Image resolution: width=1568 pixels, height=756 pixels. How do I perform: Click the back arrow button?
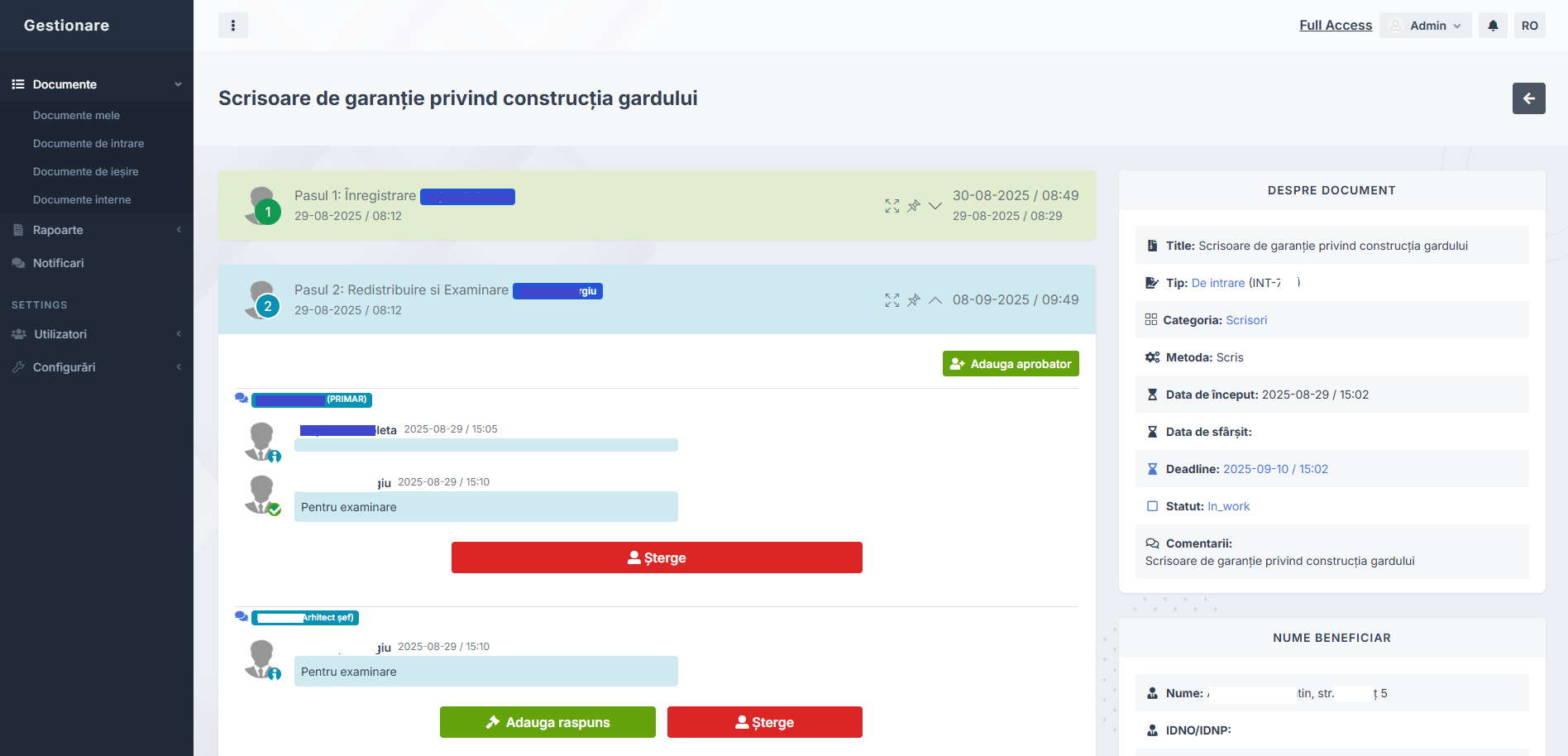(x=1528, y=98)
